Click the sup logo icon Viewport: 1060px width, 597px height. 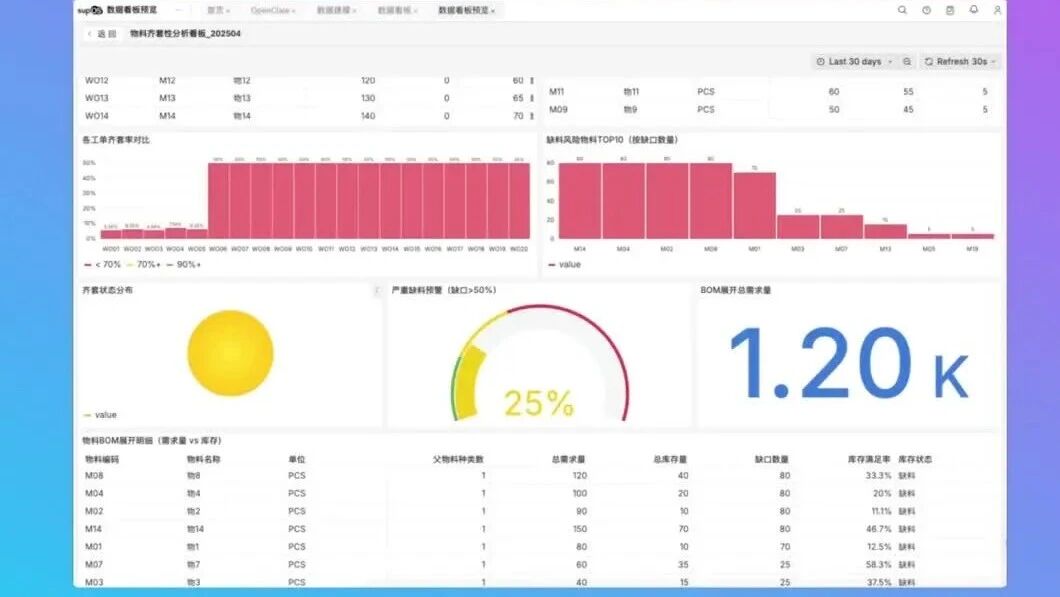pyautogui.click(x=89, y=10)
